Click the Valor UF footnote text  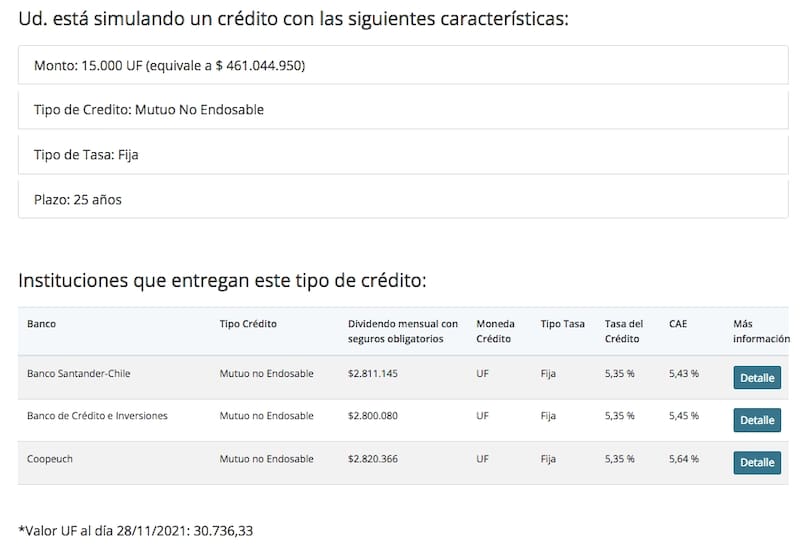tap(136, 530)
